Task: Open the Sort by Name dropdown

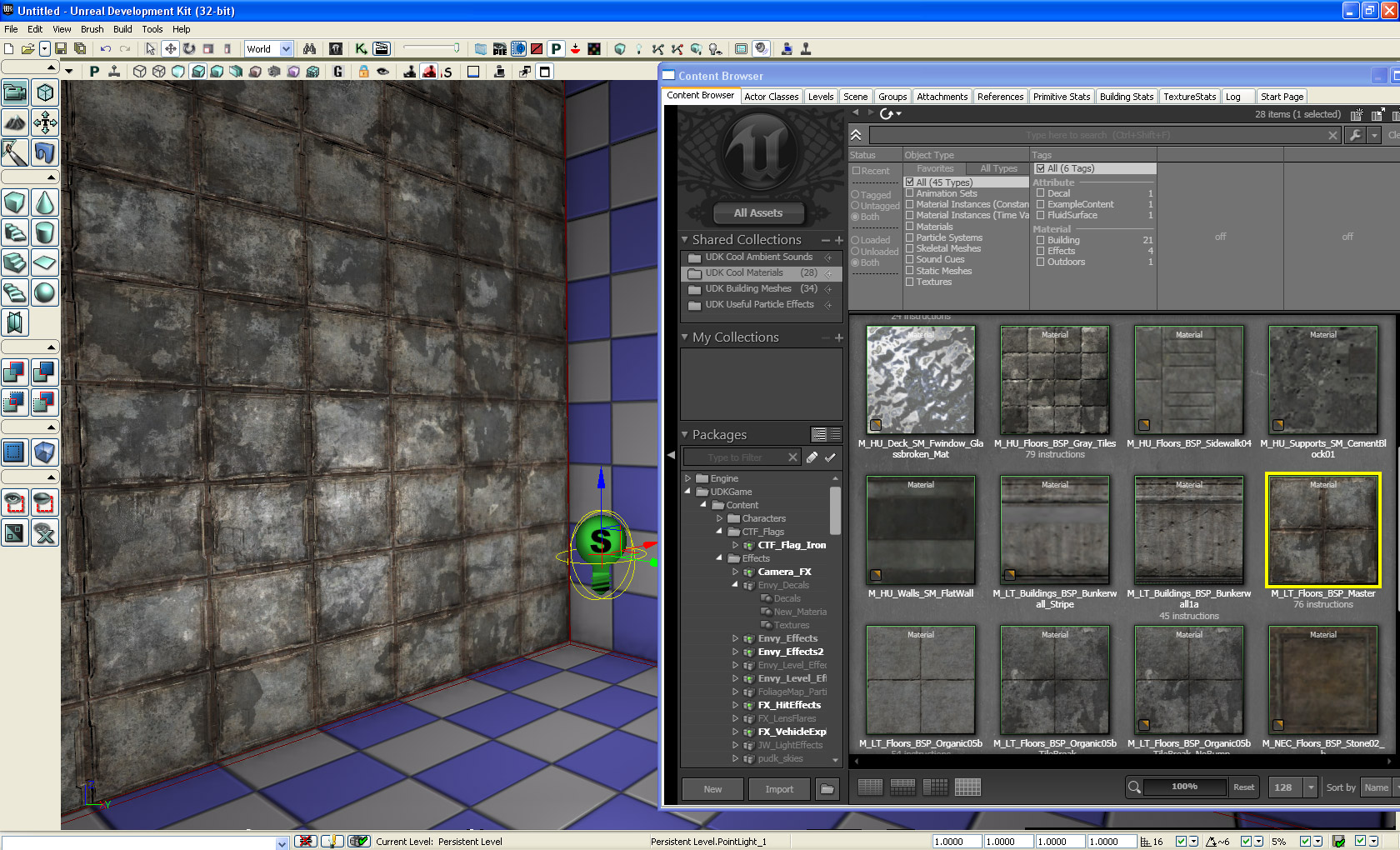Action: [1379, 787]
